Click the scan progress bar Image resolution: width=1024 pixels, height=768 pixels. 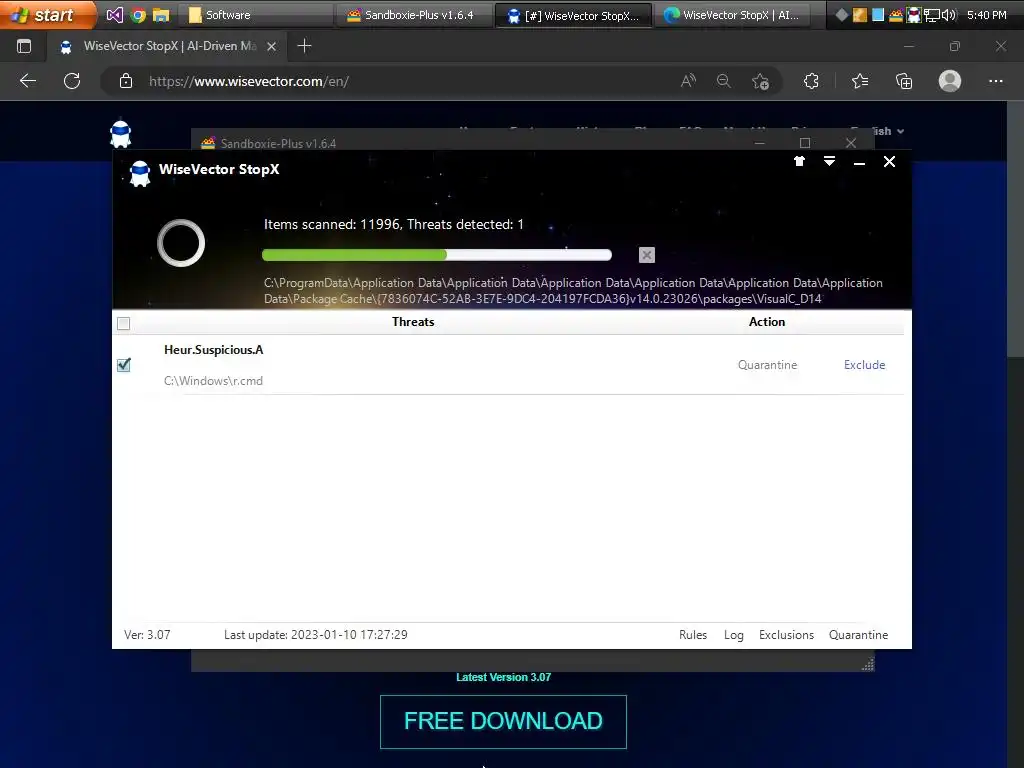tap(437, 255)
